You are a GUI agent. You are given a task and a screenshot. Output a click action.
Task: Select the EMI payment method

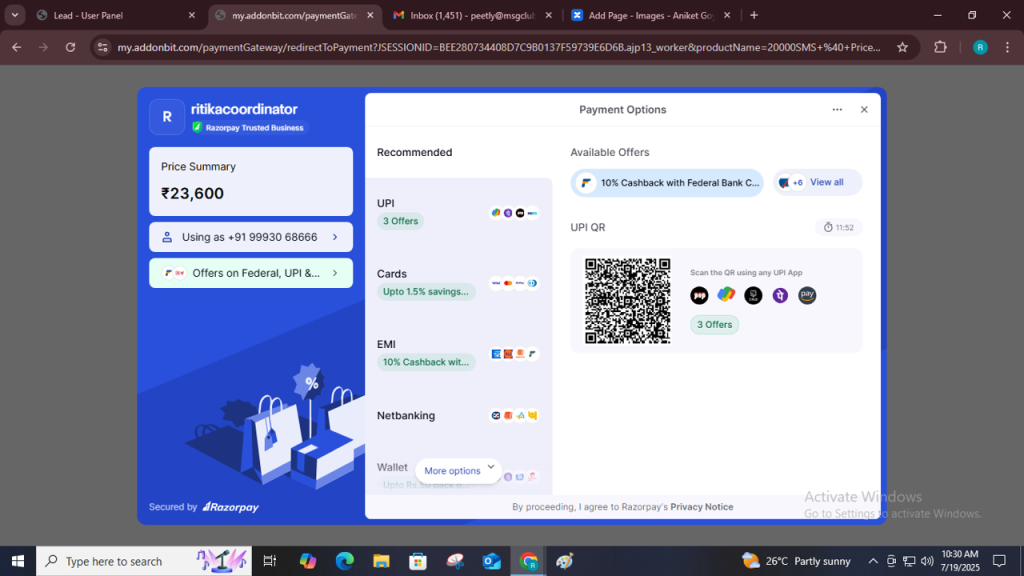458,354
